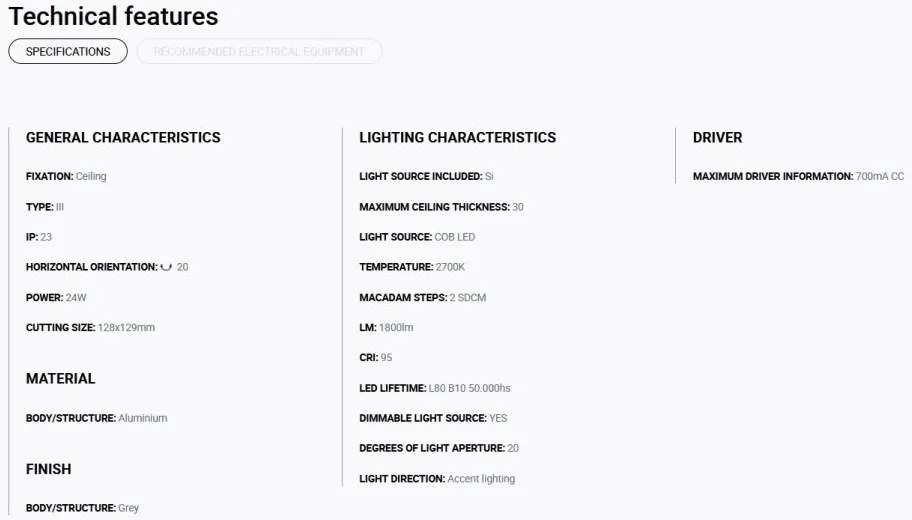Screen dimensions: 912x520
Task: Click the Body/Structure Aluminium entry
Action: pos(97,418)
